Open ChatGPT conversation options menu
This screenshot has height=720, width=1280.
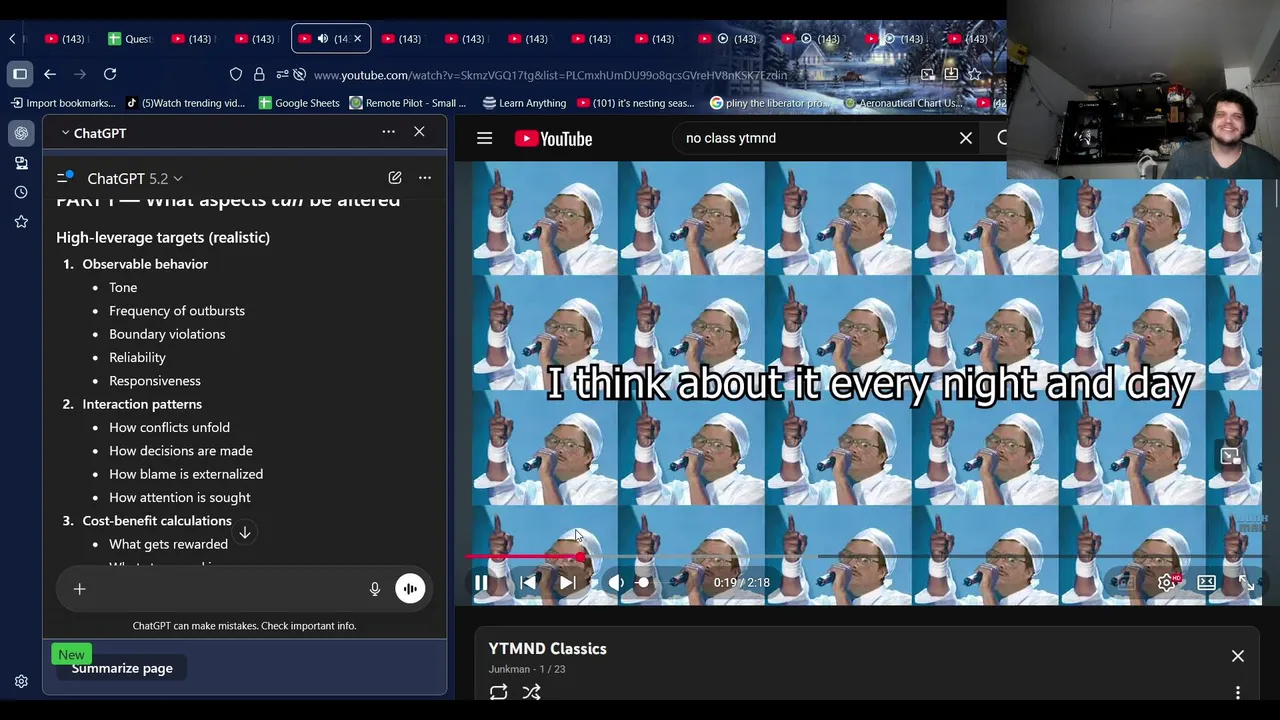(x=425, y=178)
